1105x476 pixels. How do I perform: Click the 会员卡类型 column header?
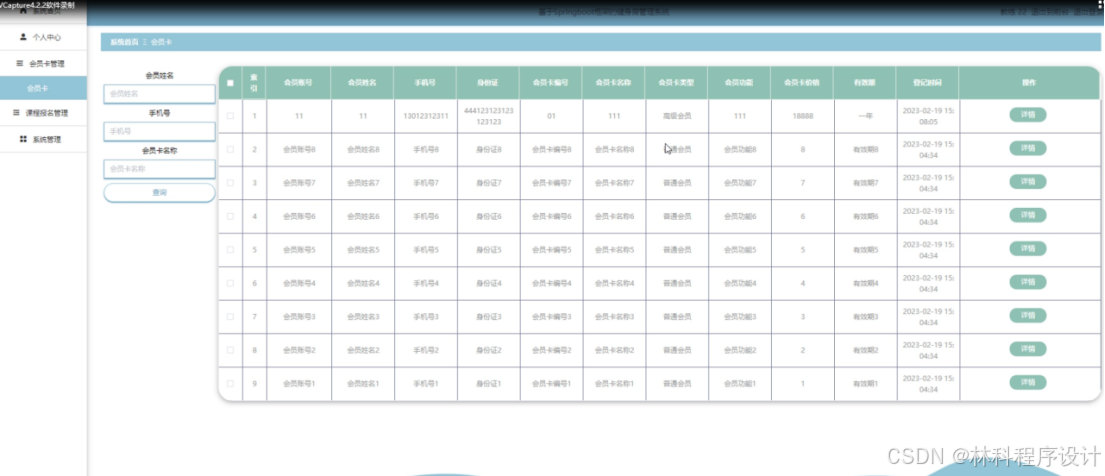(x=677, y=83)
